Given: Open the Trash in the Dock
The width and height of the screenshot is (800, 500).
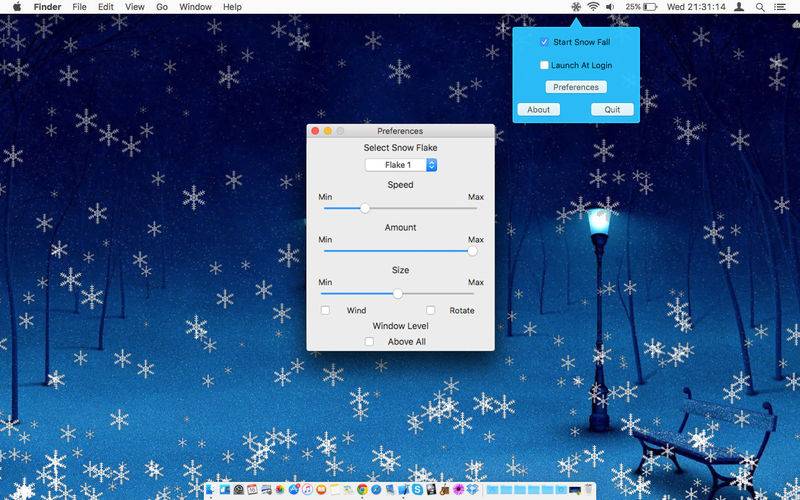Looking at the screenshot, I should pos(588,490).
